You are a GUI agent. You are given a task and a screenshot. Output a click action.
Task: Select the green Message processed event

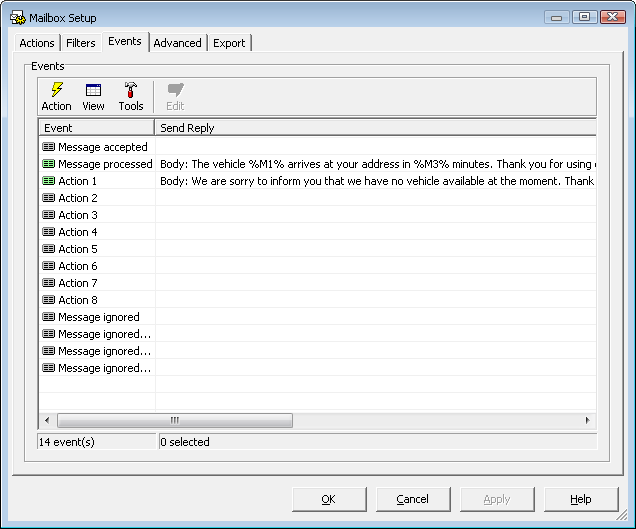(x=104, y=164)
